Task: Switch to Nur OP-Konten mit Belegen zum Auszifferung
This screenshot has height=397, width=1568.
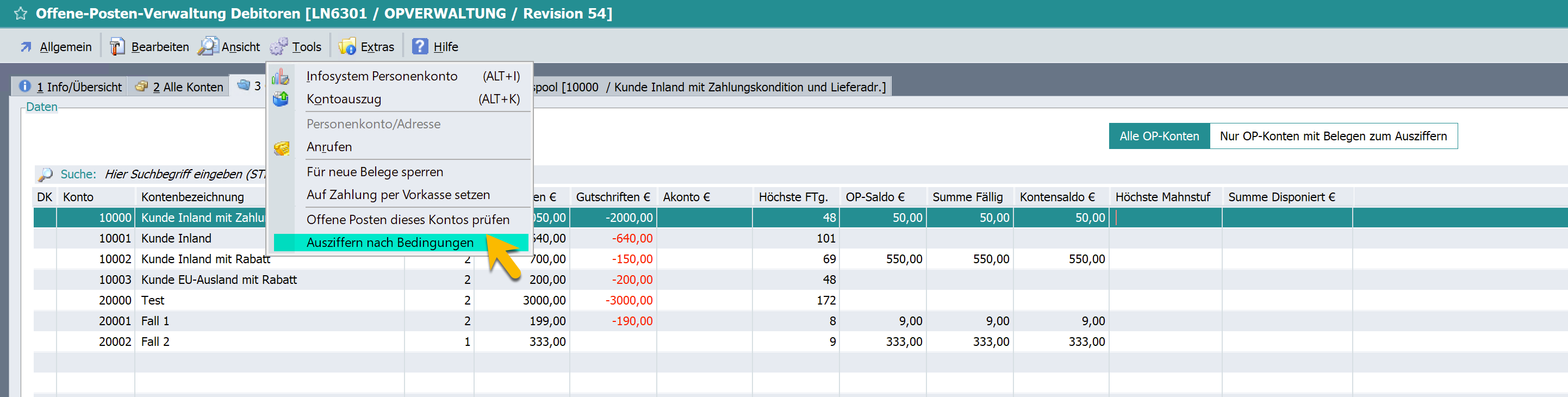Action: point(1333,137)
